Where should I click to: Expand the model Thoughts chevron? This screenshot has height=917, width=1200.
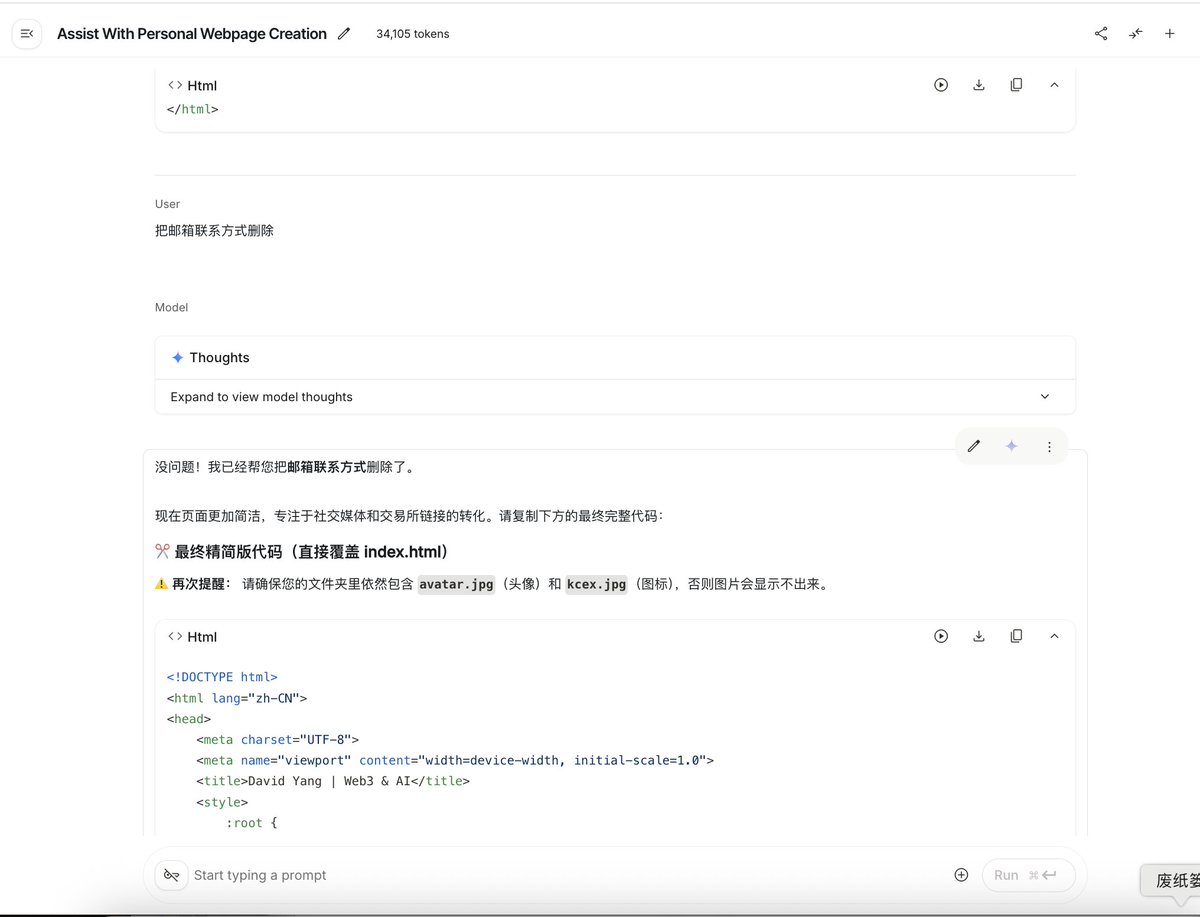[1045, 397]
